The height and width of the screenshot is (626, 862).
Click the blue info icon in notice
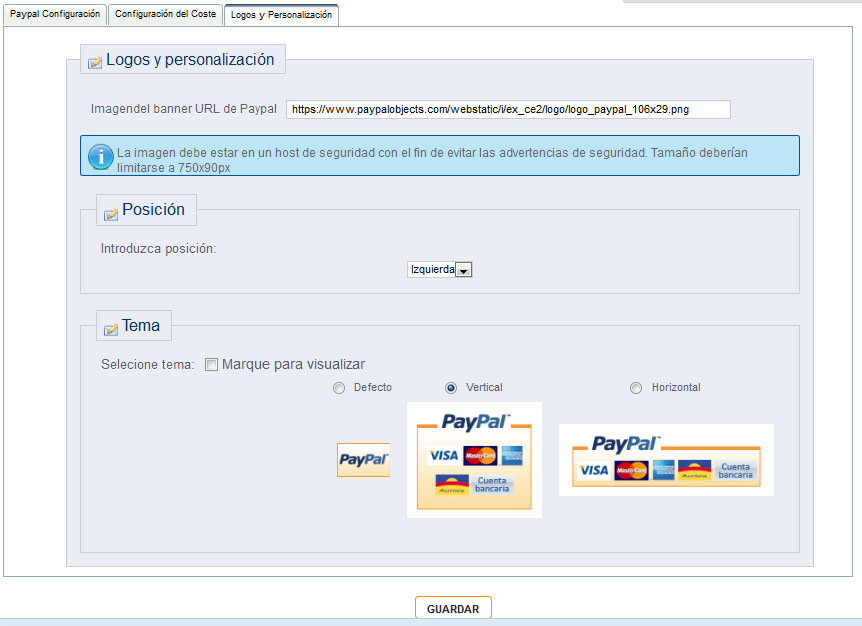coord(101,157)
